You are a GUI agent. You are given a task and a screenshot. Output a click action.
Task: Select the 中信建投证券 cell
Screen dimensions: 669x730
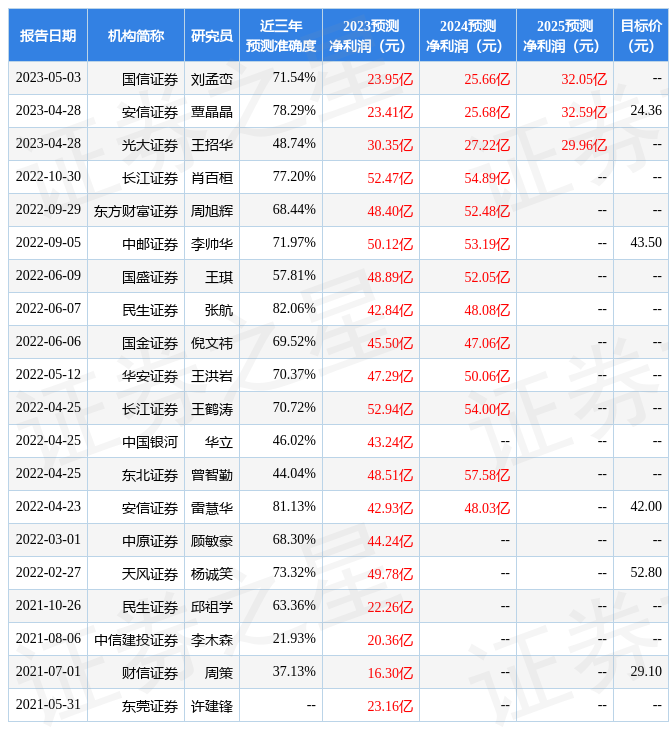[136, 640]
